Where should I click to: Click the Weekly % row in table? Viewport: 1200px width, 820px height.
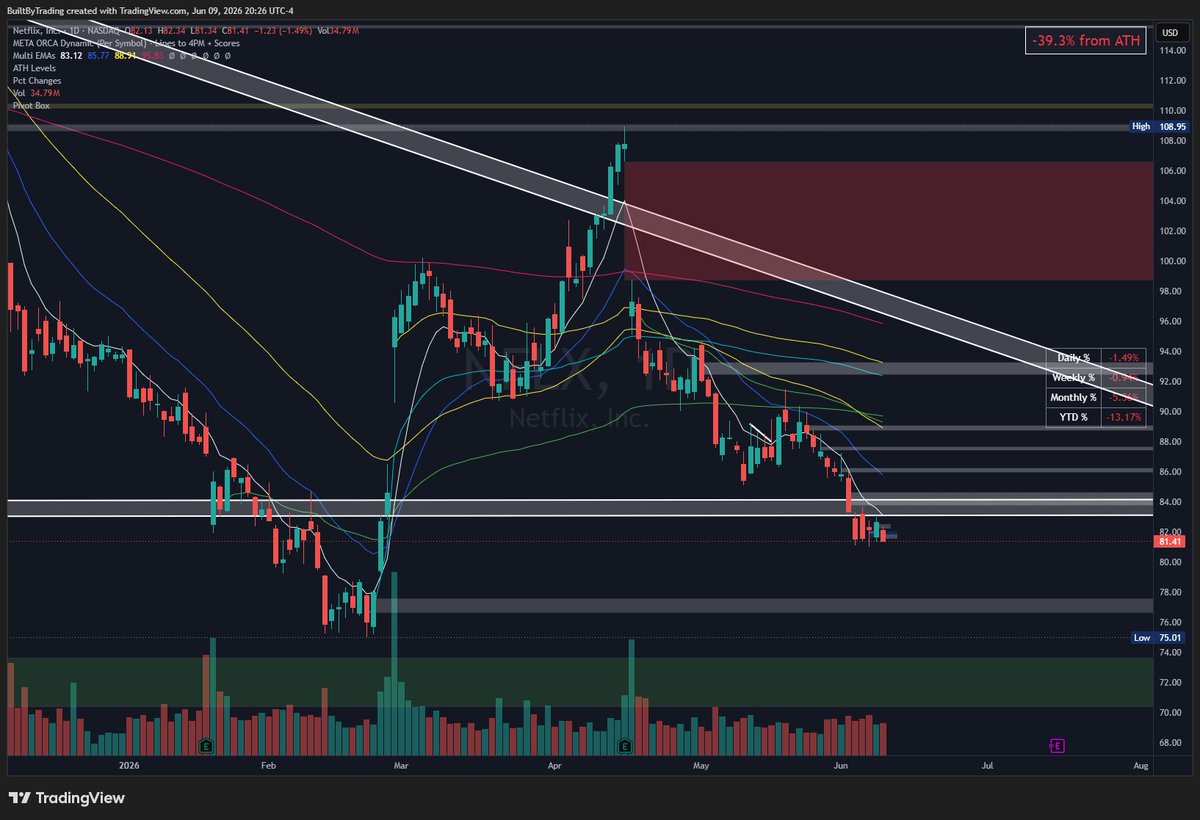tap(1096, 377)
